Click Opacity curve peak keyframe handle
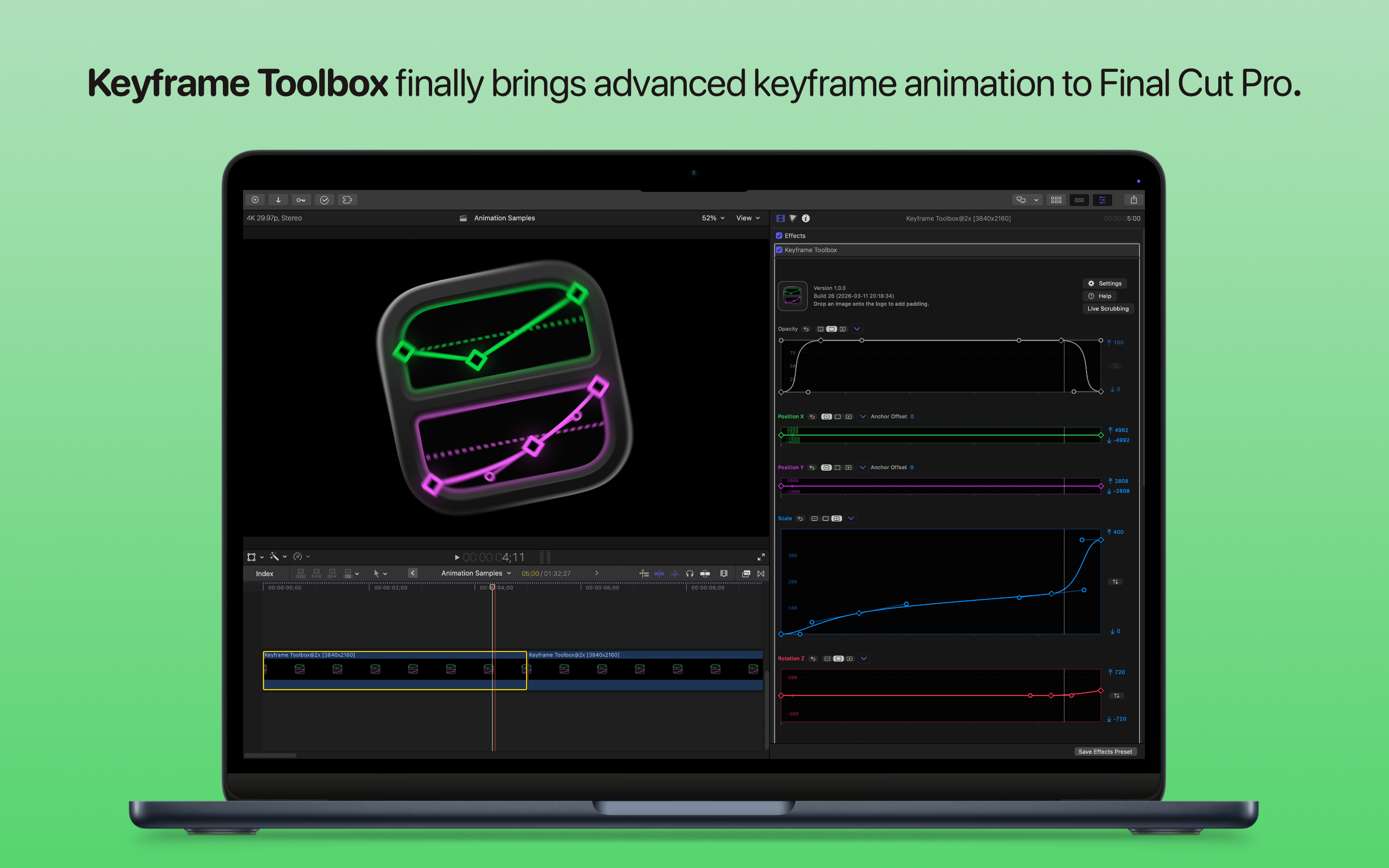The image size is (1389, 868). click(x=821, y=340)
